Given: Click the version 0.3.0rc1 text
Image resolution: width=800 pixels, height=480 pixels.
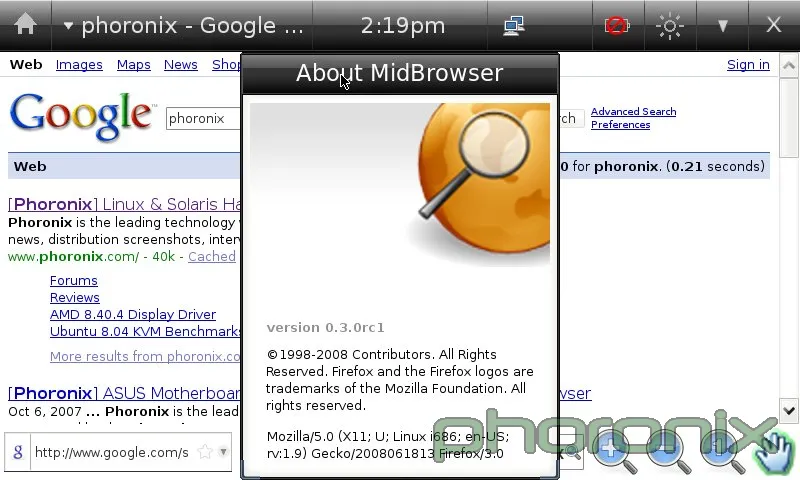Looking at the screenshot, I should (326, 327).
